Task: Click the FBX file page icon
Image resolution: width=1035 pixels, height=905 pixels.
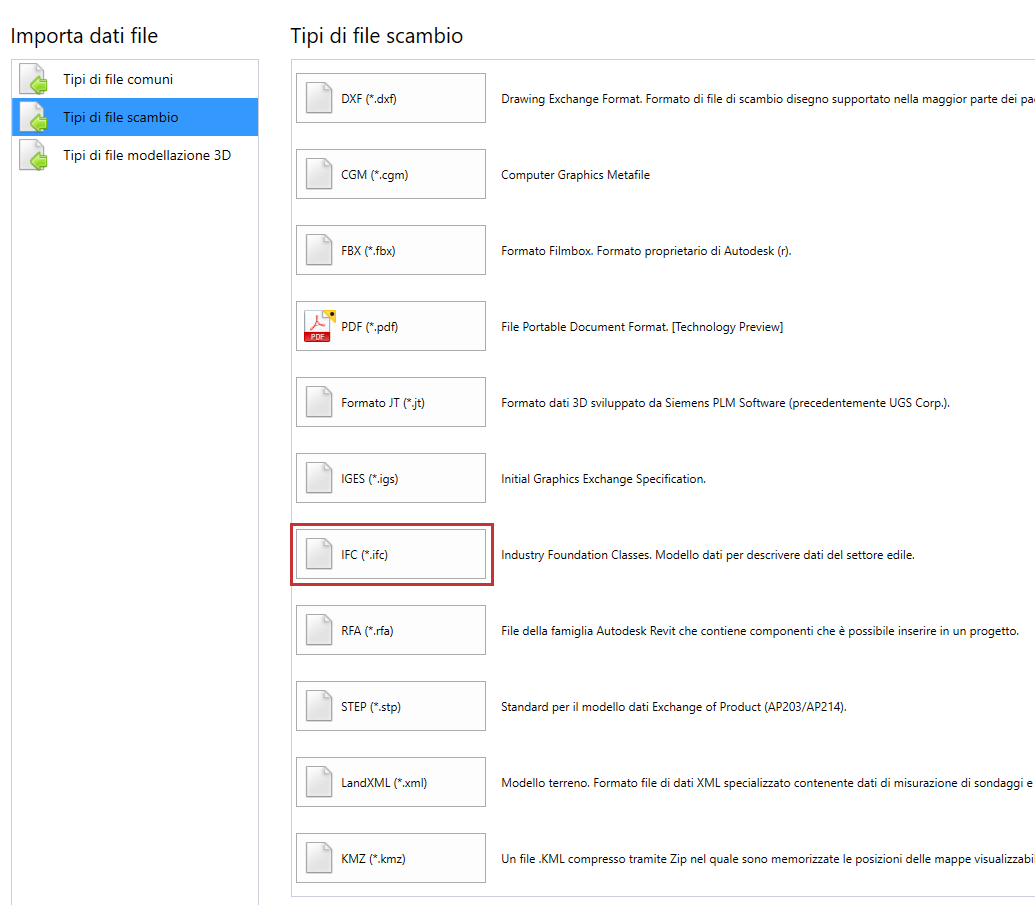Action: [x=318, y=250]
